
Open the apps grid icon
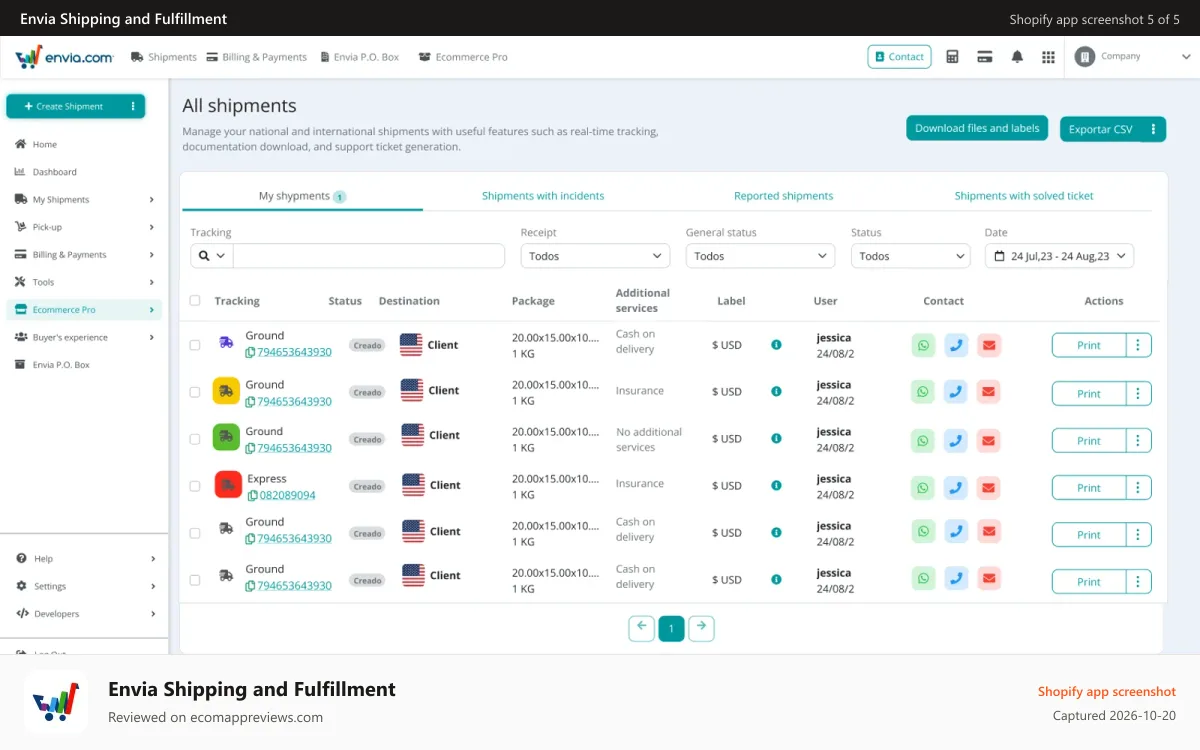(x=1048, y=57)
